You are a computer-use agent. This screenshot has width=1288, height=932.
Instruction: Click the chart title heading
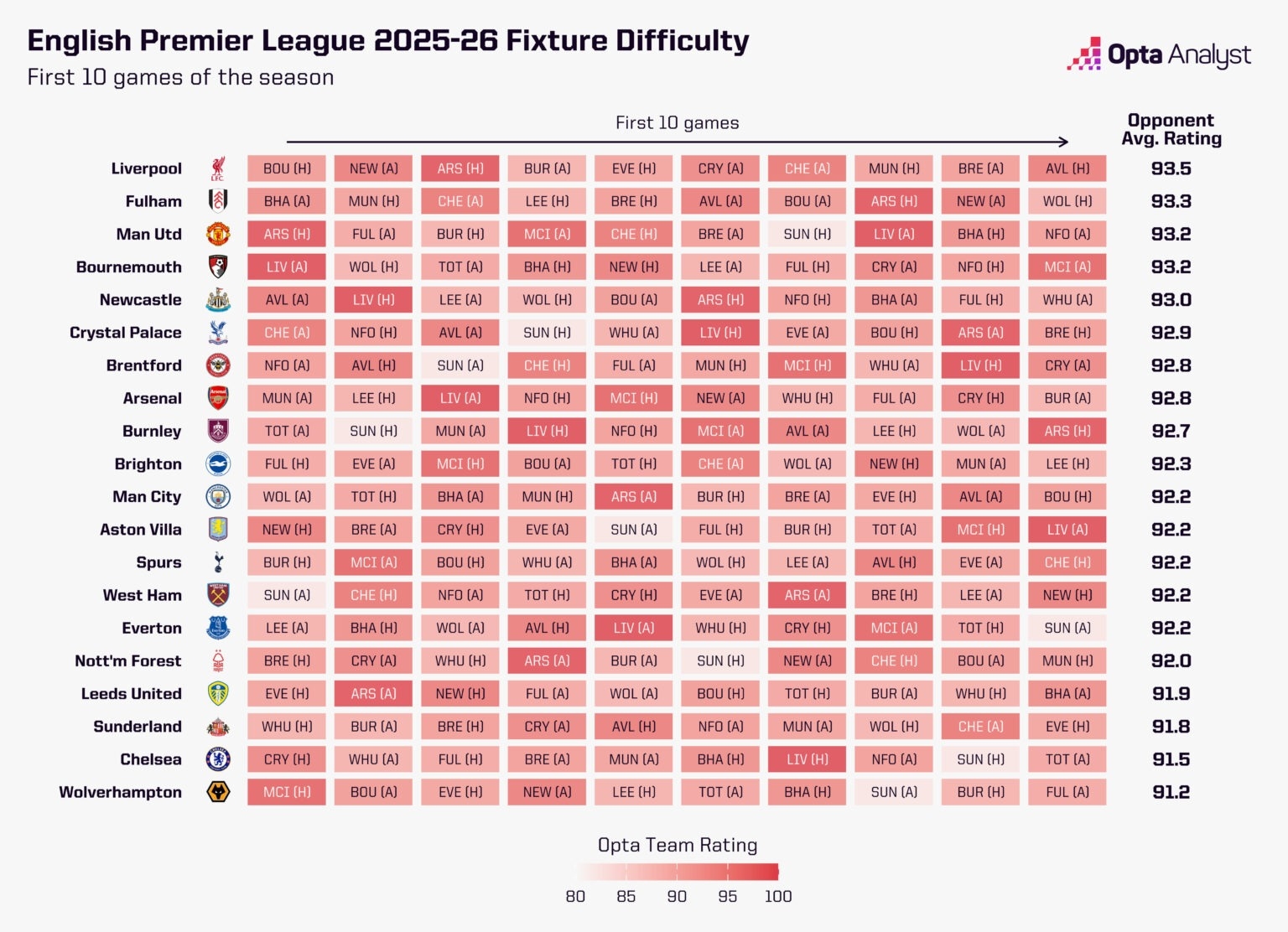click(388, 40)
